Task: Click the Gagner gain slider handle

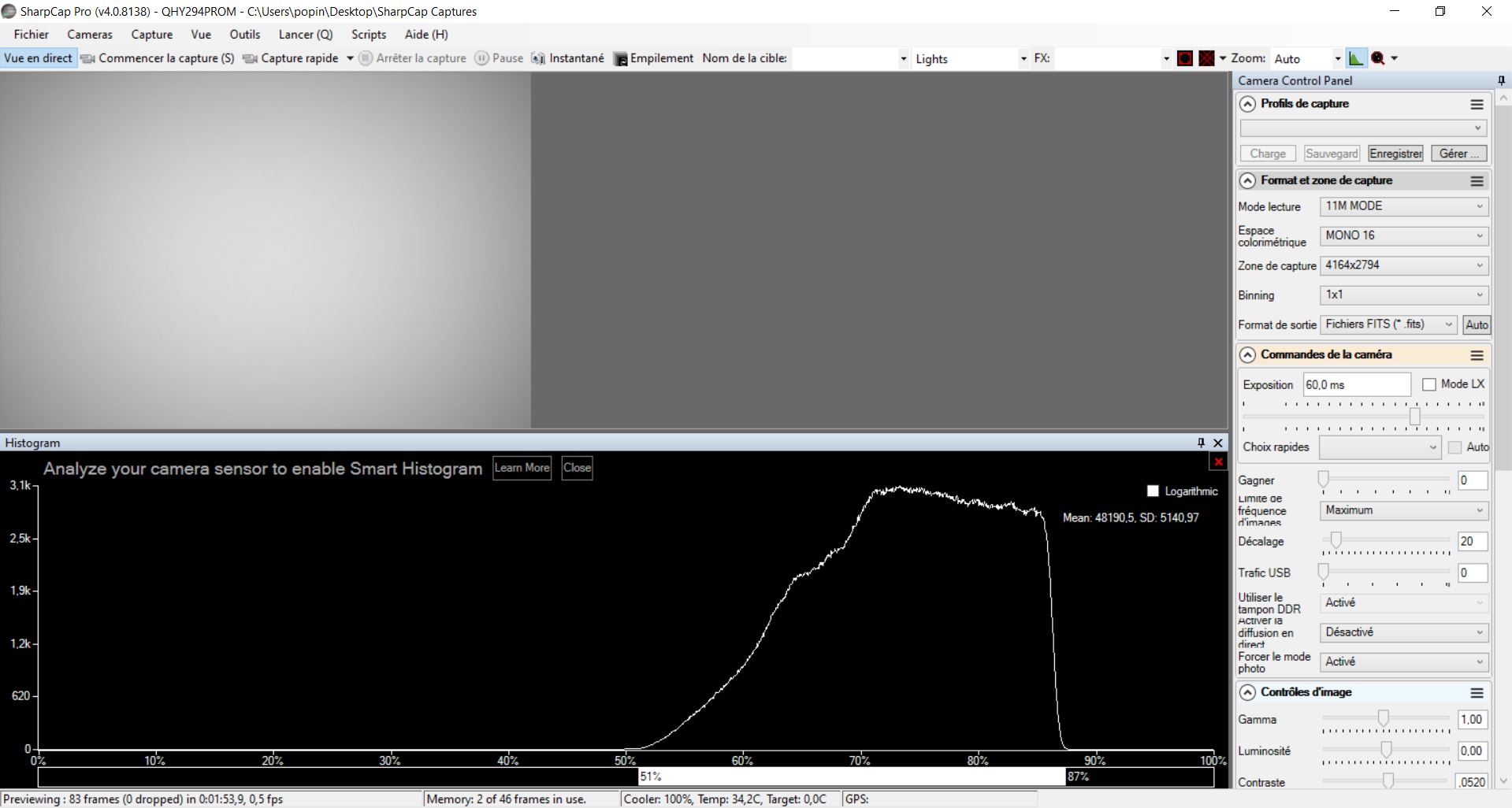Action: (x=1324, y=480)
